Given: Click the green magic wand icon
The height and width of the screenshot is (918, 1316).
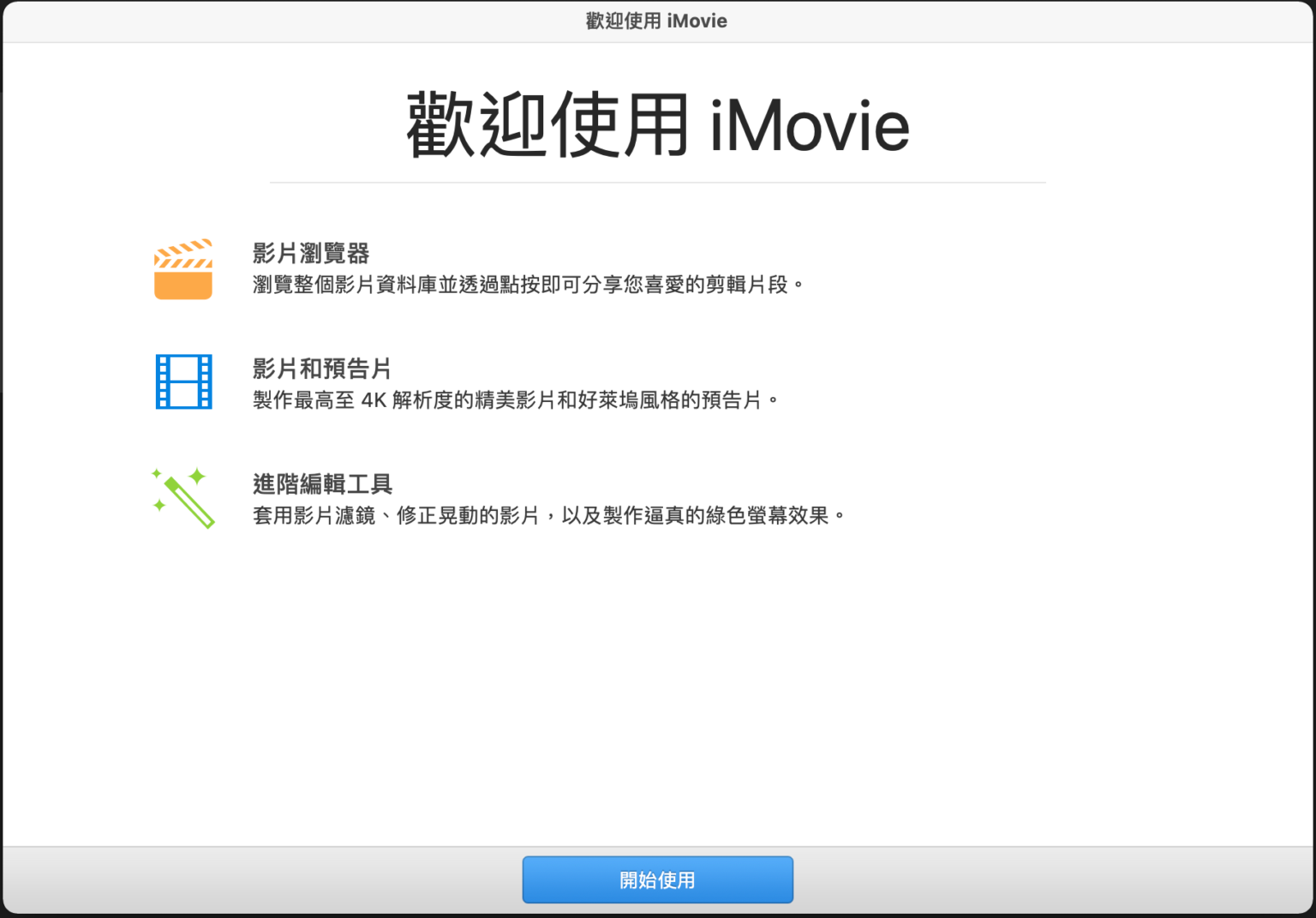Looking at the screenshot, I should point(189,502).
